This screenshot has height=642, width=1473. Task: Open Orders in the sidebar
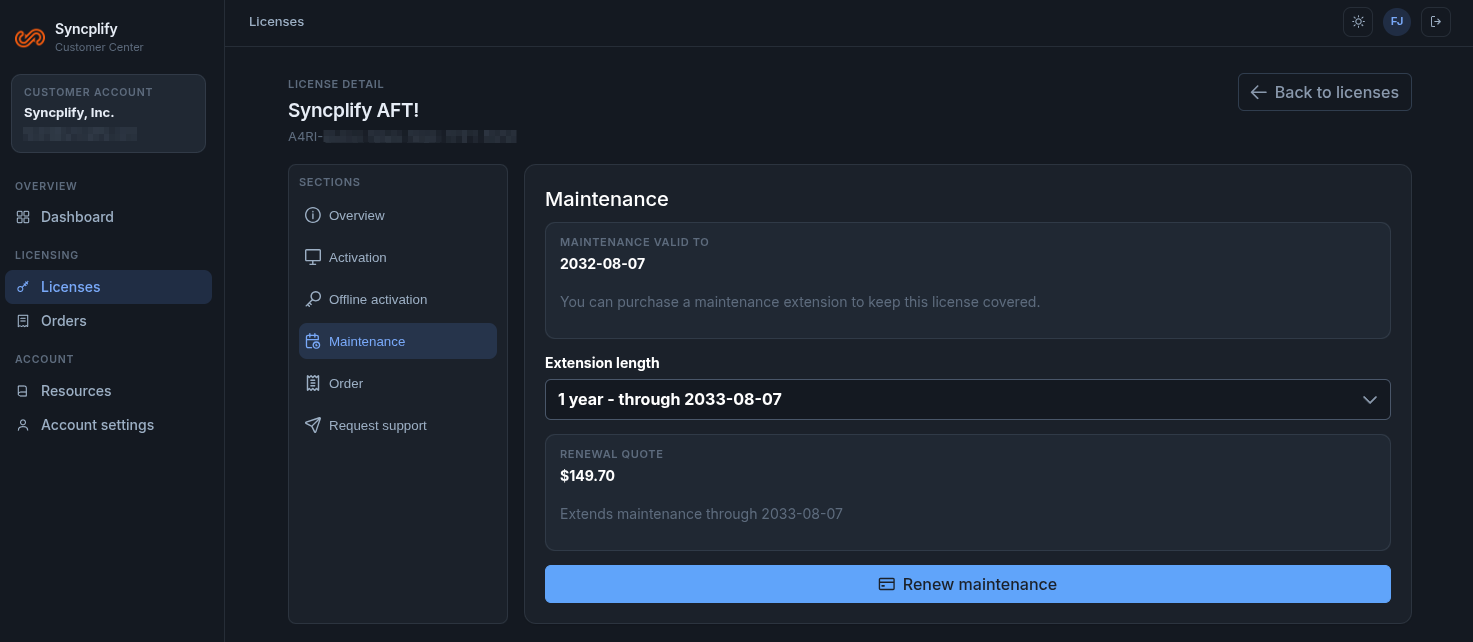coord(108,321)
